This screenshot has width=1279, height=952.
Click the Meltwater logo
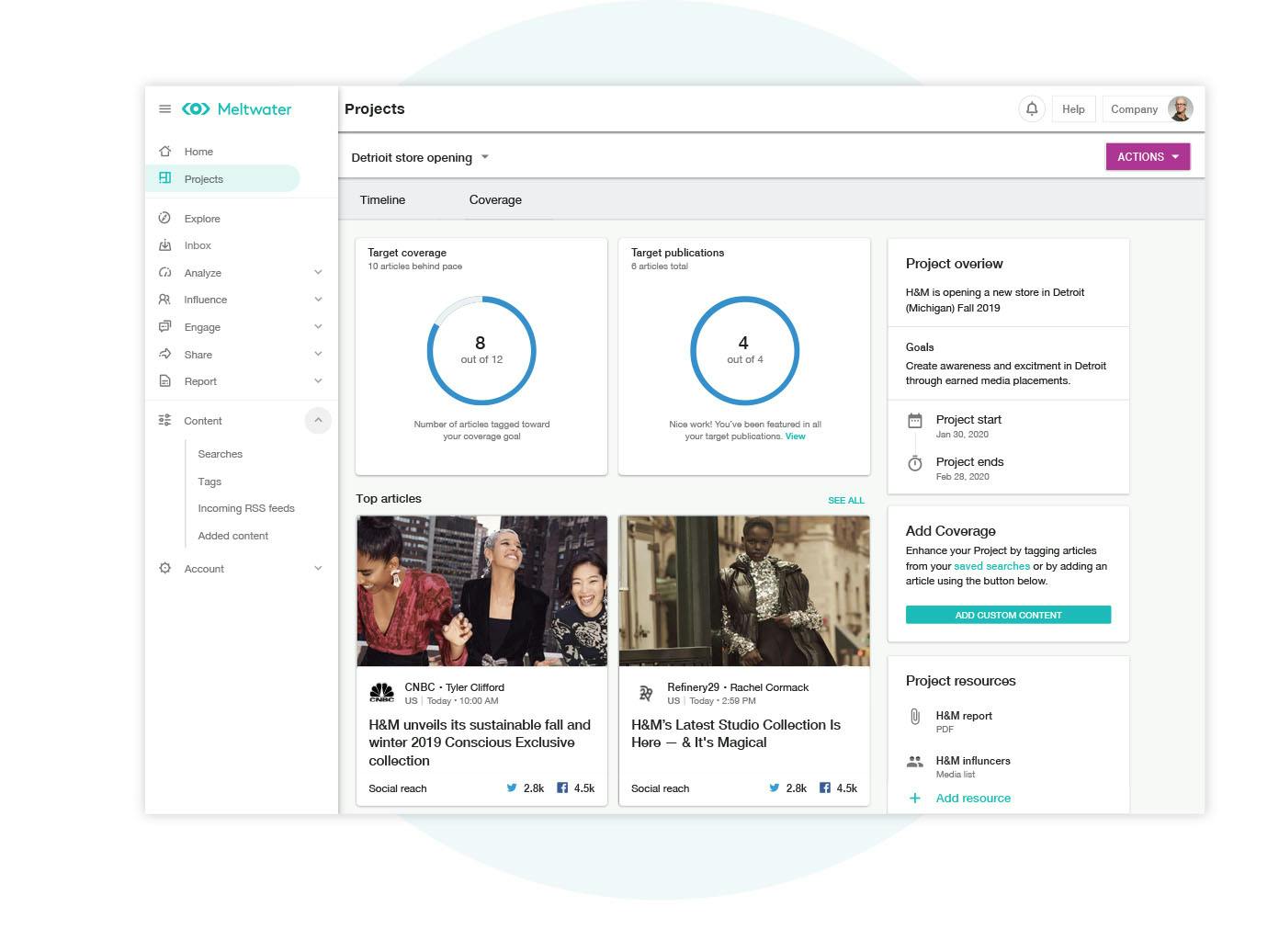point(237,108)
